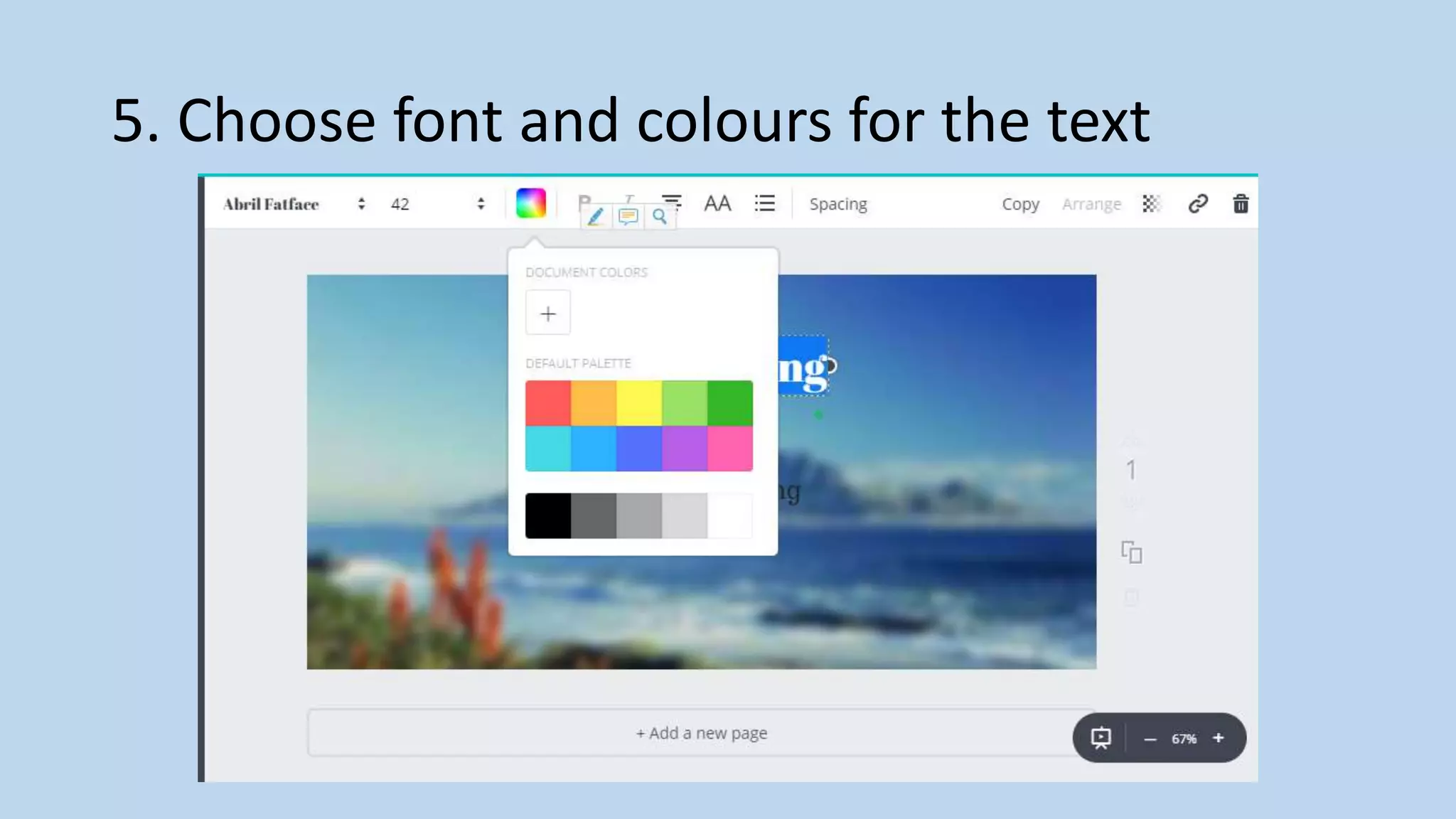
Task: Click the Copy button
Action: (x=1020, y=205)
